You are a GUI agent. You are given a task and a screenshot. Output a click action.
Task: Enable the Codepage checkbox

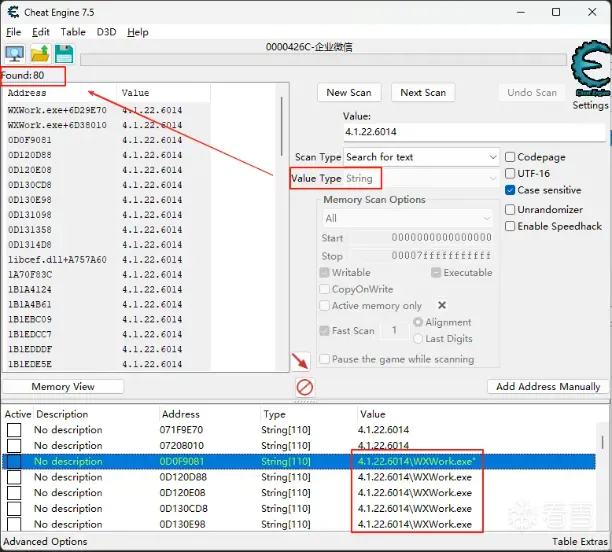(510, 157)
